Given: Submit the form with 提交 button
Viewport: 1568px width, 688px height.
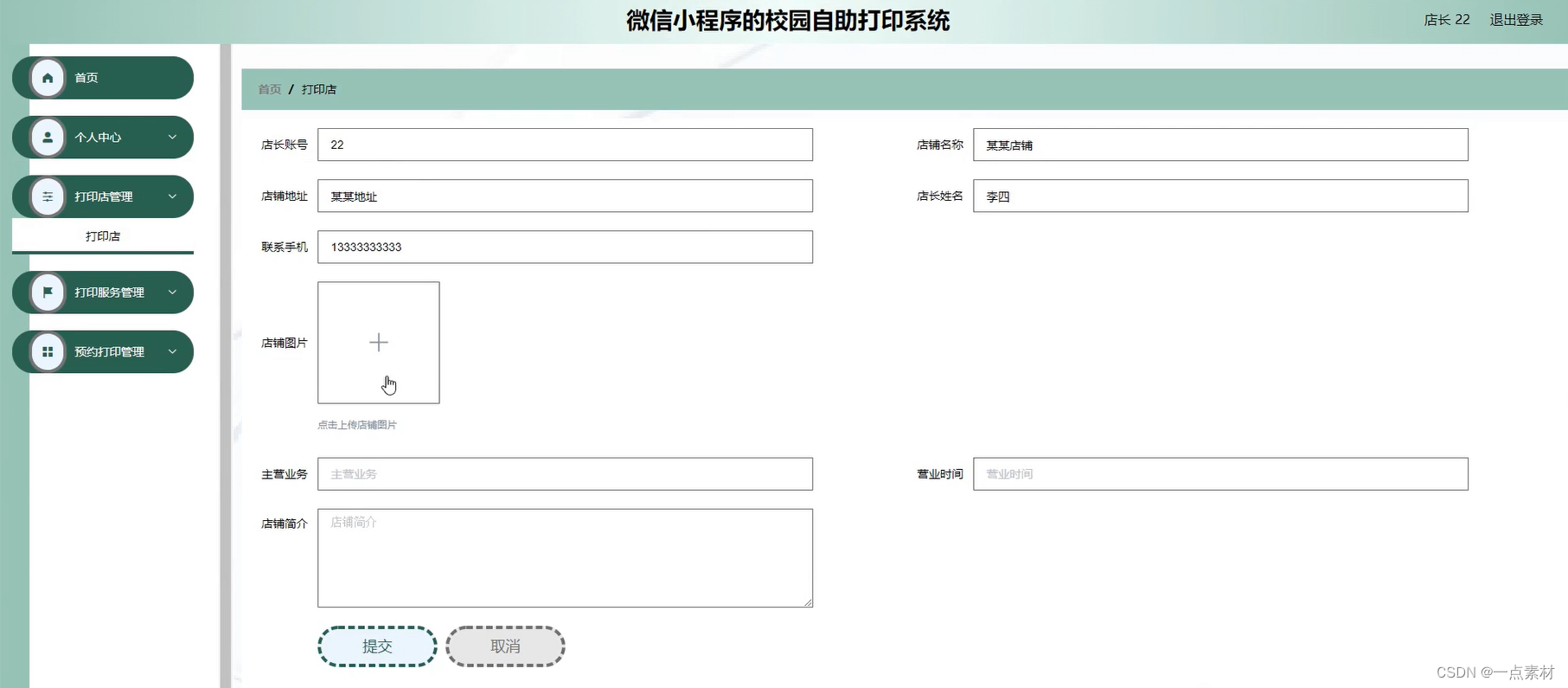Looking at the screenshot, I should (377, 646).
